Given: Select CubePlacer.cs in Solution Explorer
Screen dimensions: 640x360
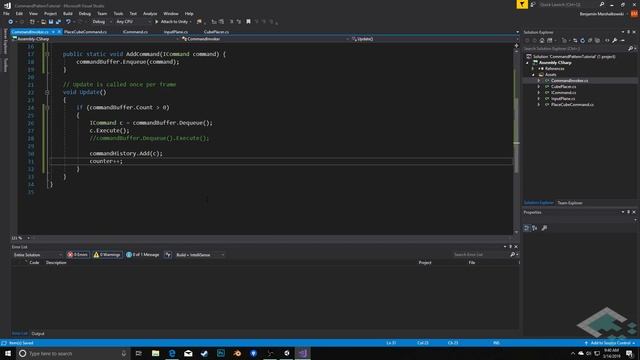Looking at the screenshot, I should (x=564, y=87).
